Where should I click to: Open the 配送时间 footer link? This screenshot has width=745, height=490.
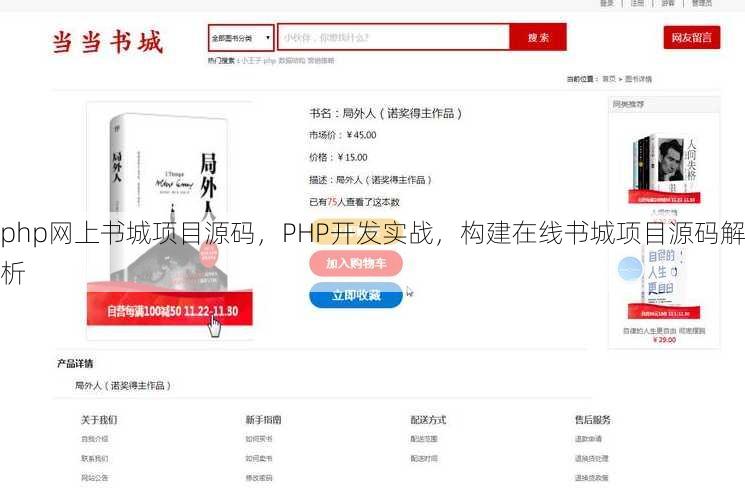click(424, 459)
